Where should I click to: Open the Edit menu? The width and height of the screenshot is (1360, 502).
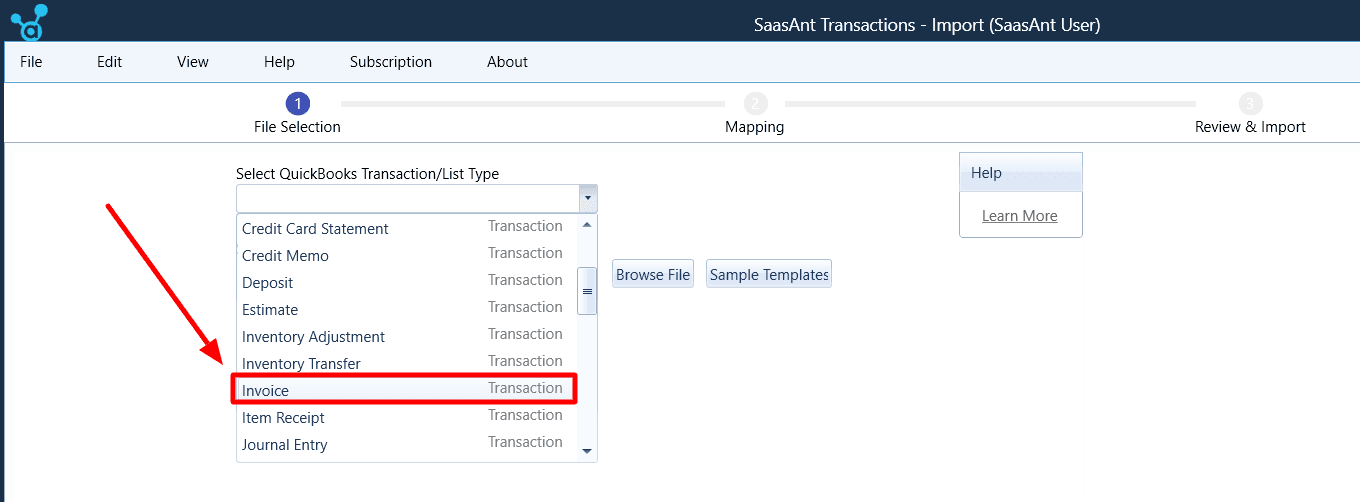click(109, 61)
